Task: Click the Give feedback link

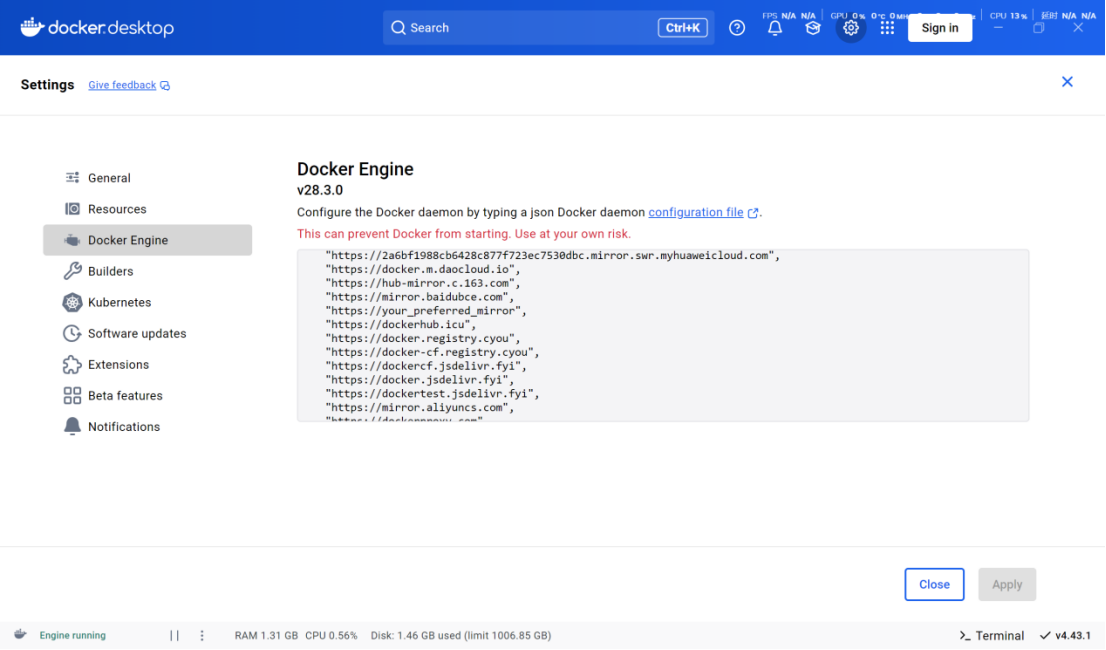Action: 122,85
